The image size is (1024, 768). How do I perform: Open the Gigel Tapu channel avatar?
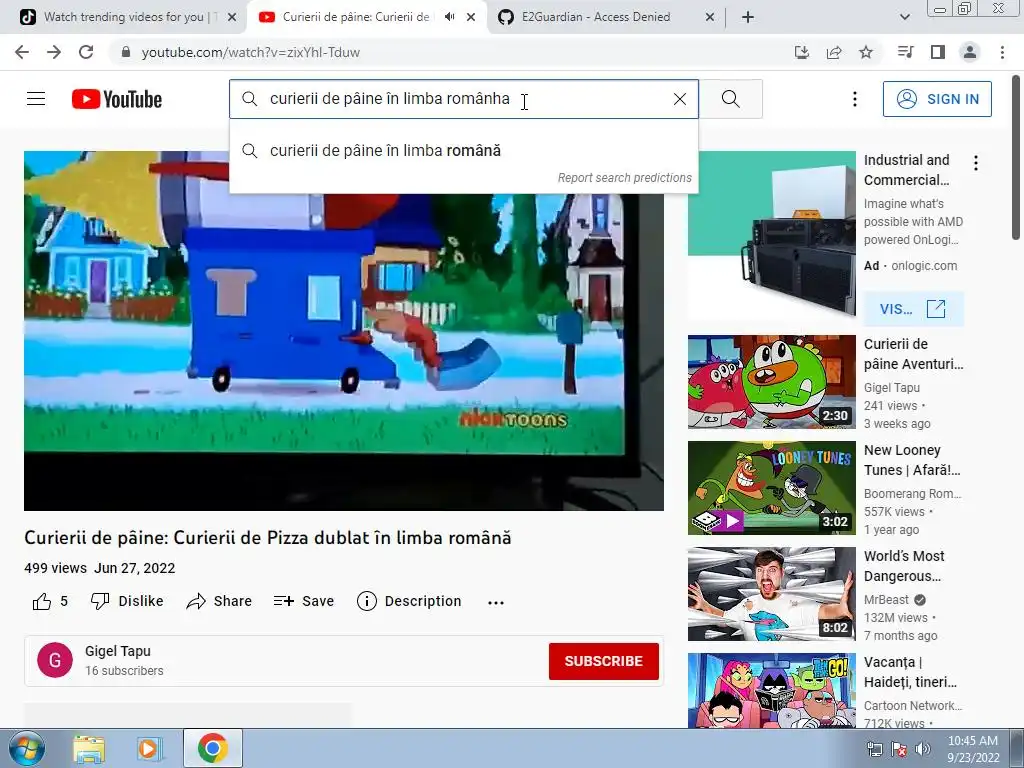(x=55, y=660)
